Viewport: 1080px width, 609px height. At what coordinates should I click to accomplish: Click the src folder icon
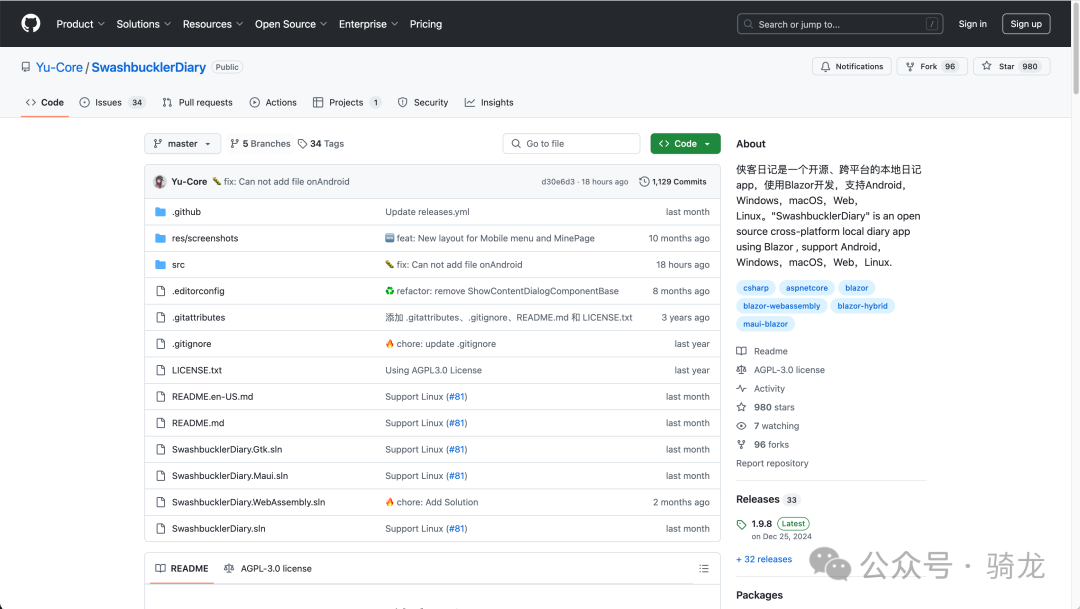click(160, 265)
